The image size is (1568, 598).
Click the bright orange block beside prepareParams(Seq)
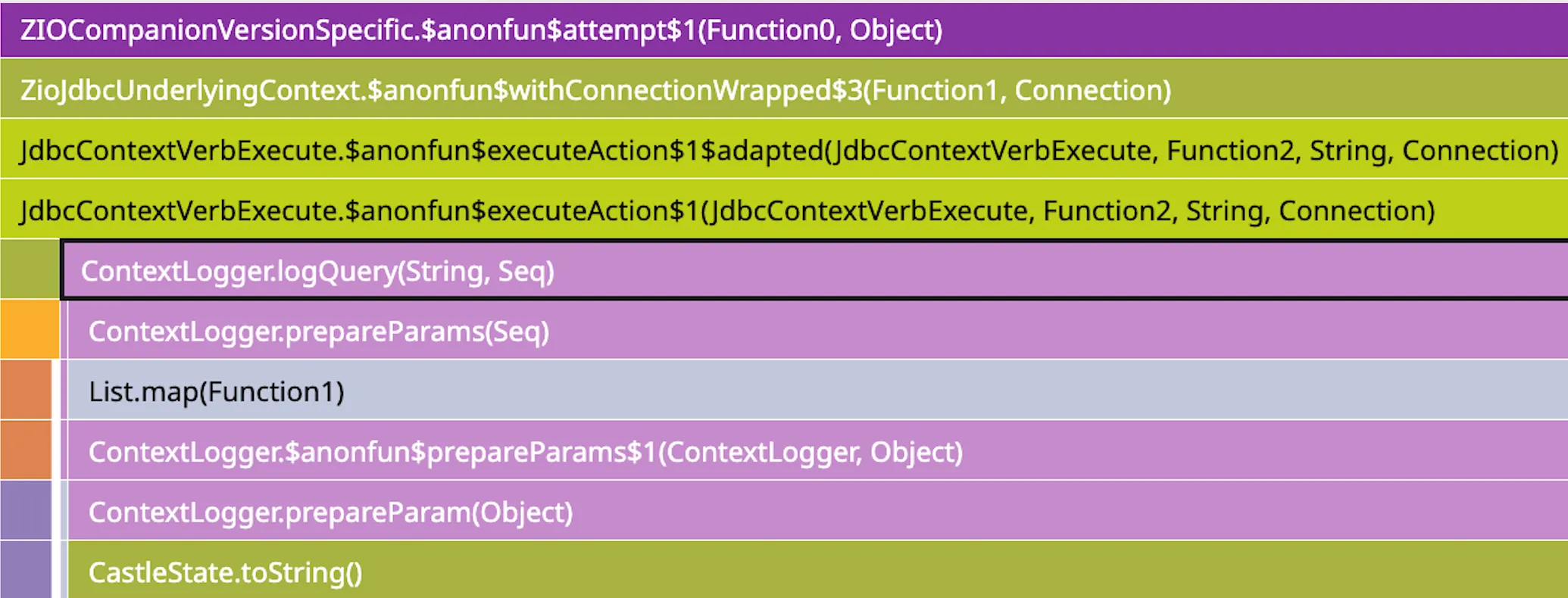tap(30, 329)
